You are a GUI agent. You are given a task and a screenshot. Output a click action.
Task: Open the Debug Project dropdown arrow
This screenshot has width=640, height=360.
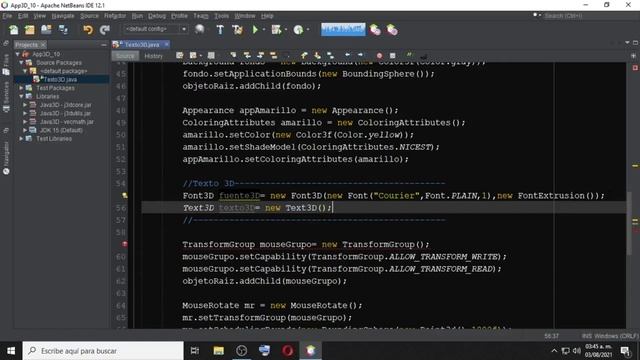tap(285, 29)
